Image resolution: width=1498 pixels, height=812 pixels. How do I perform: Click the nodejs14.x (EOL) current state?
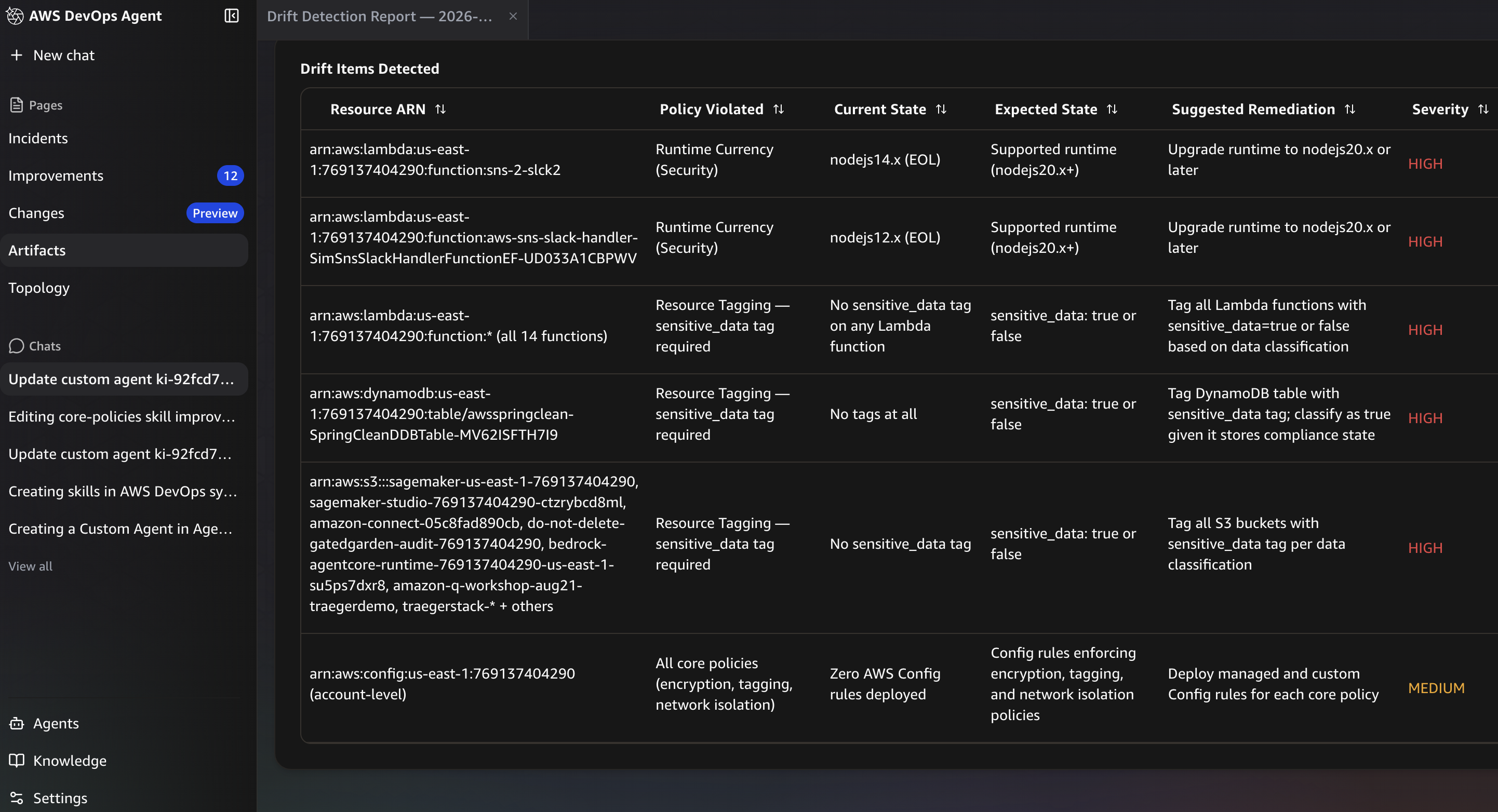click(885, 159)
